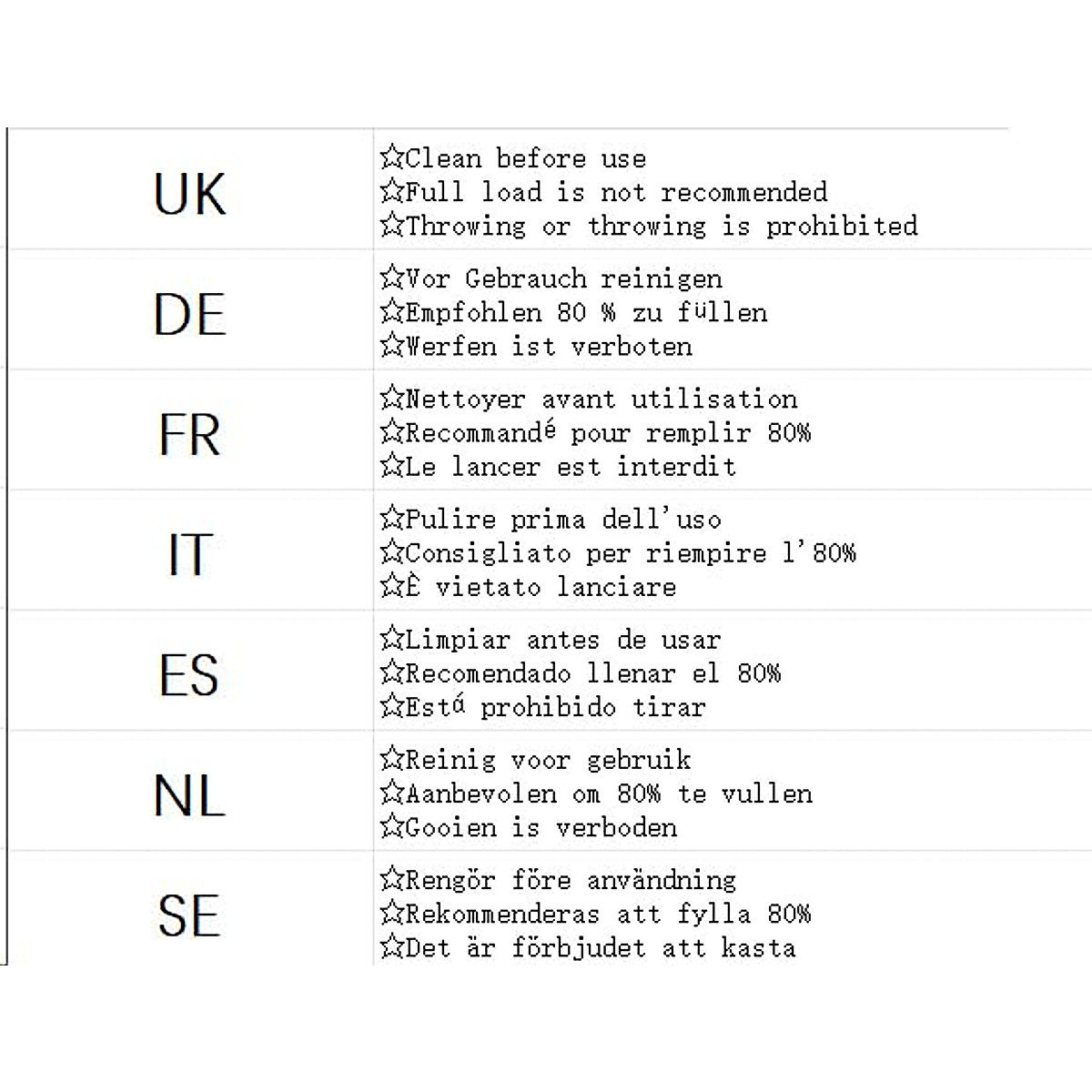
Task: Click the star before 'Rengör före användning'
Action: tap(391, 879)
